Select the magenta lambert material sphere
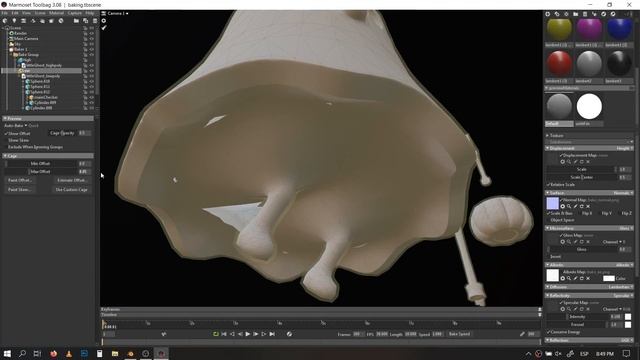Image resolution: width=640 pixels, height=360 pixels. coord(589,30)
